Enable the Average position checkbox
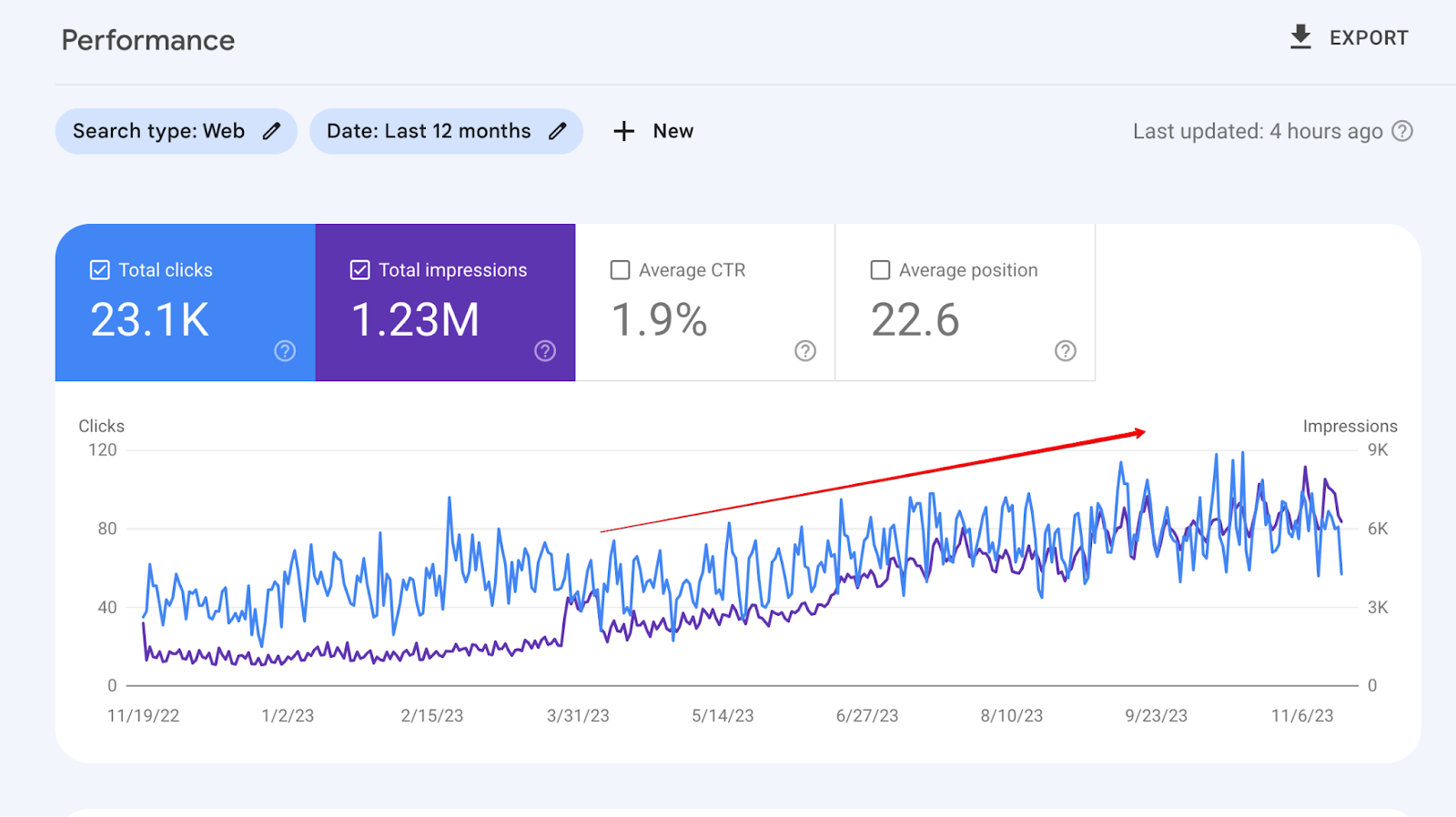Screen dimensions: 1456x817 tap(880, 270)
